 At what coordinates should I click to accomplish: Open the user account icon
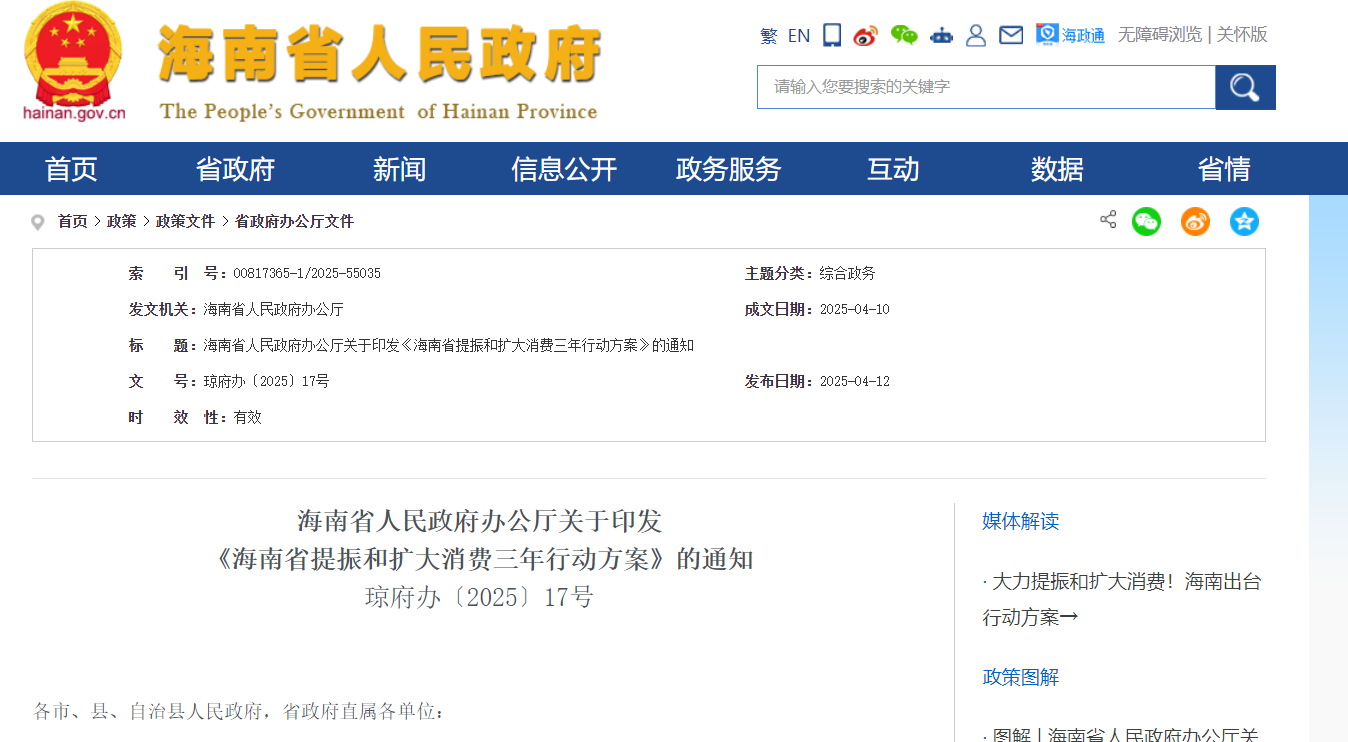click(976, 36)
